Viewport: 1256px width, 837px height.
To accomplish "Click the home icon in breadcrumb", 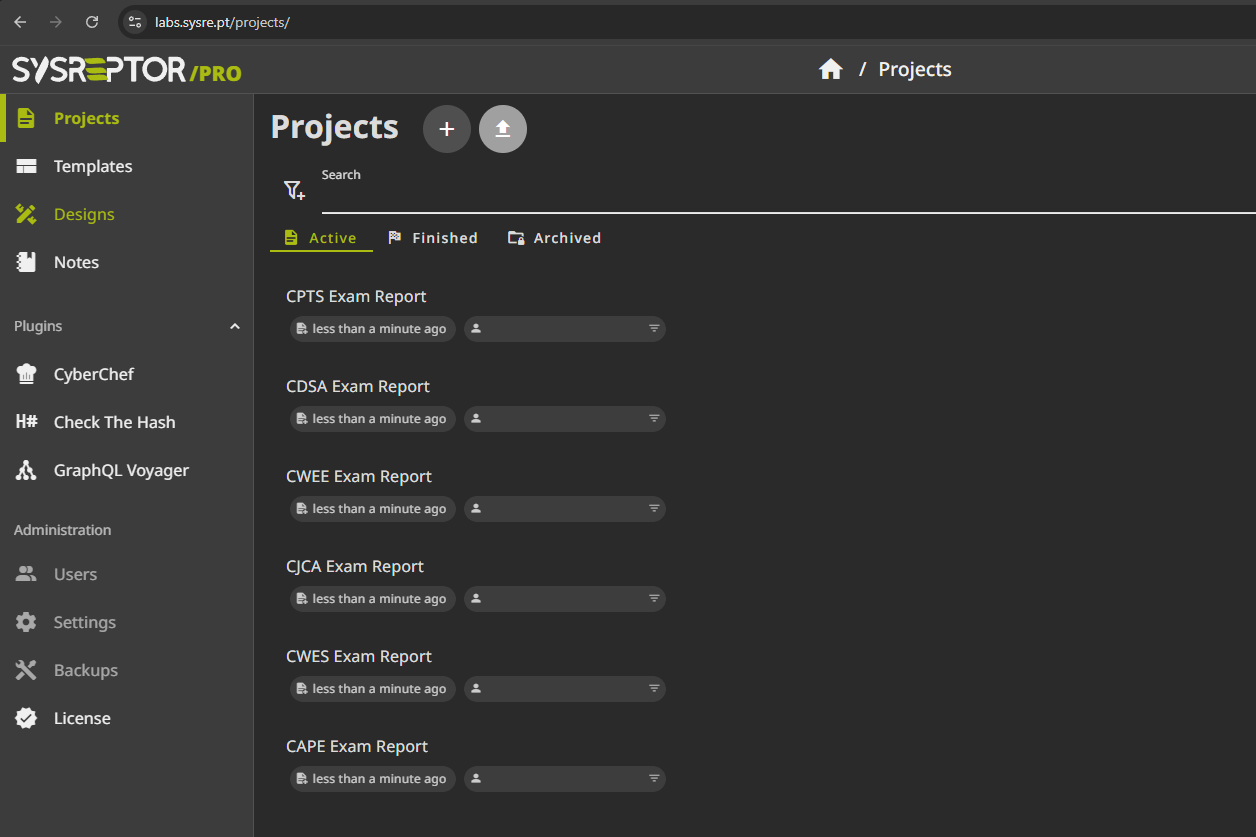I will point(830,69).
